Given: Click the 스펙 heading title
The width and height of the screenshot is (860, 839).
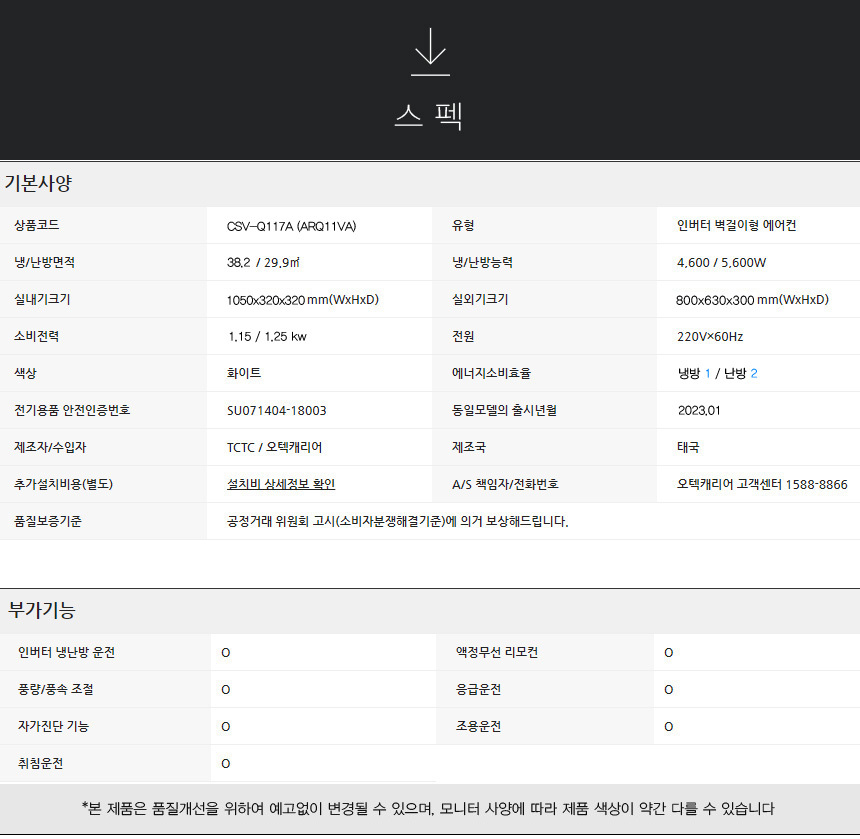Looking at the screenshot, I should point(429,117).
